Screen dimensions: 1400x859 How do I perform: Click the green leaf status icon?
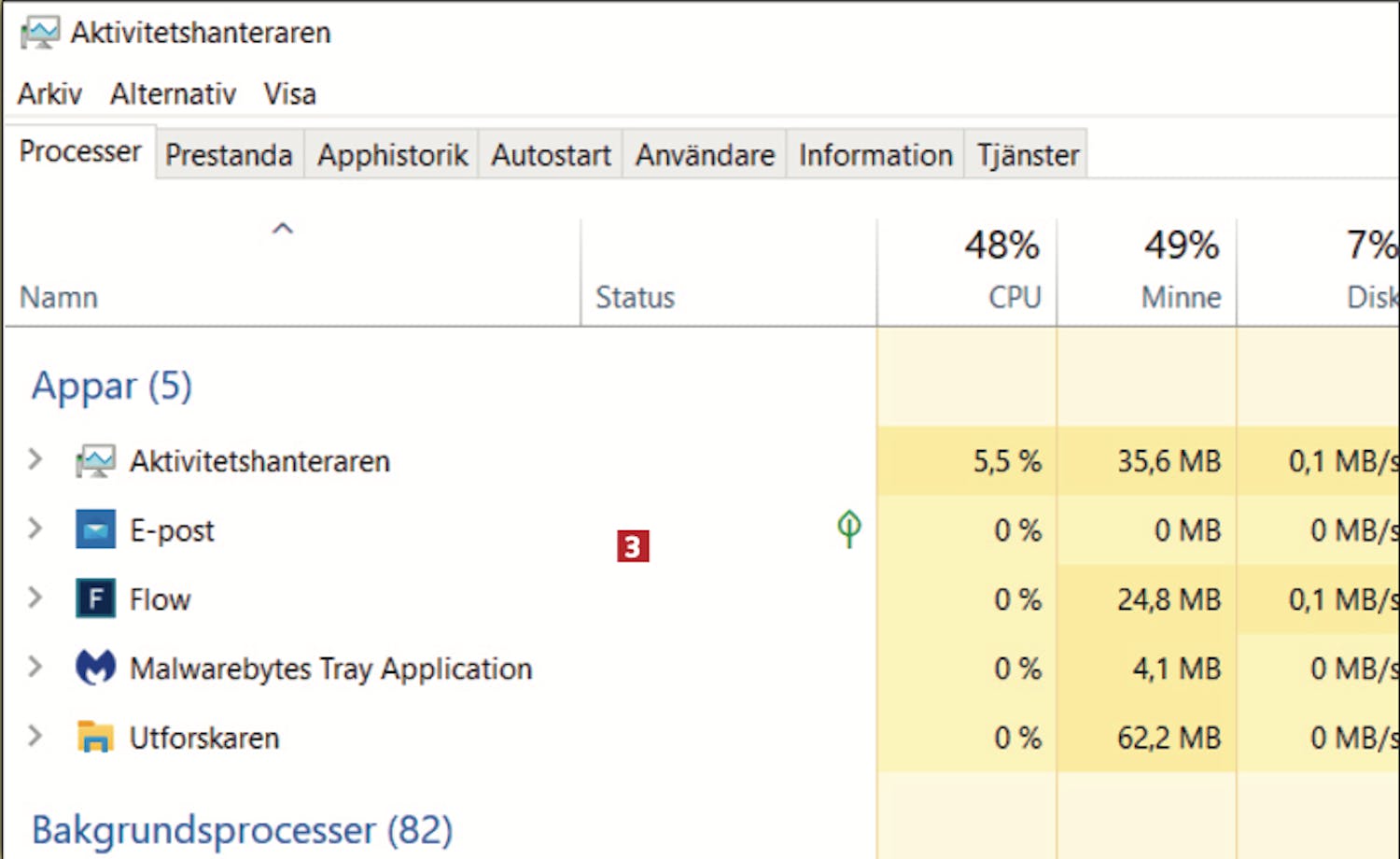[x=848, y=529]
